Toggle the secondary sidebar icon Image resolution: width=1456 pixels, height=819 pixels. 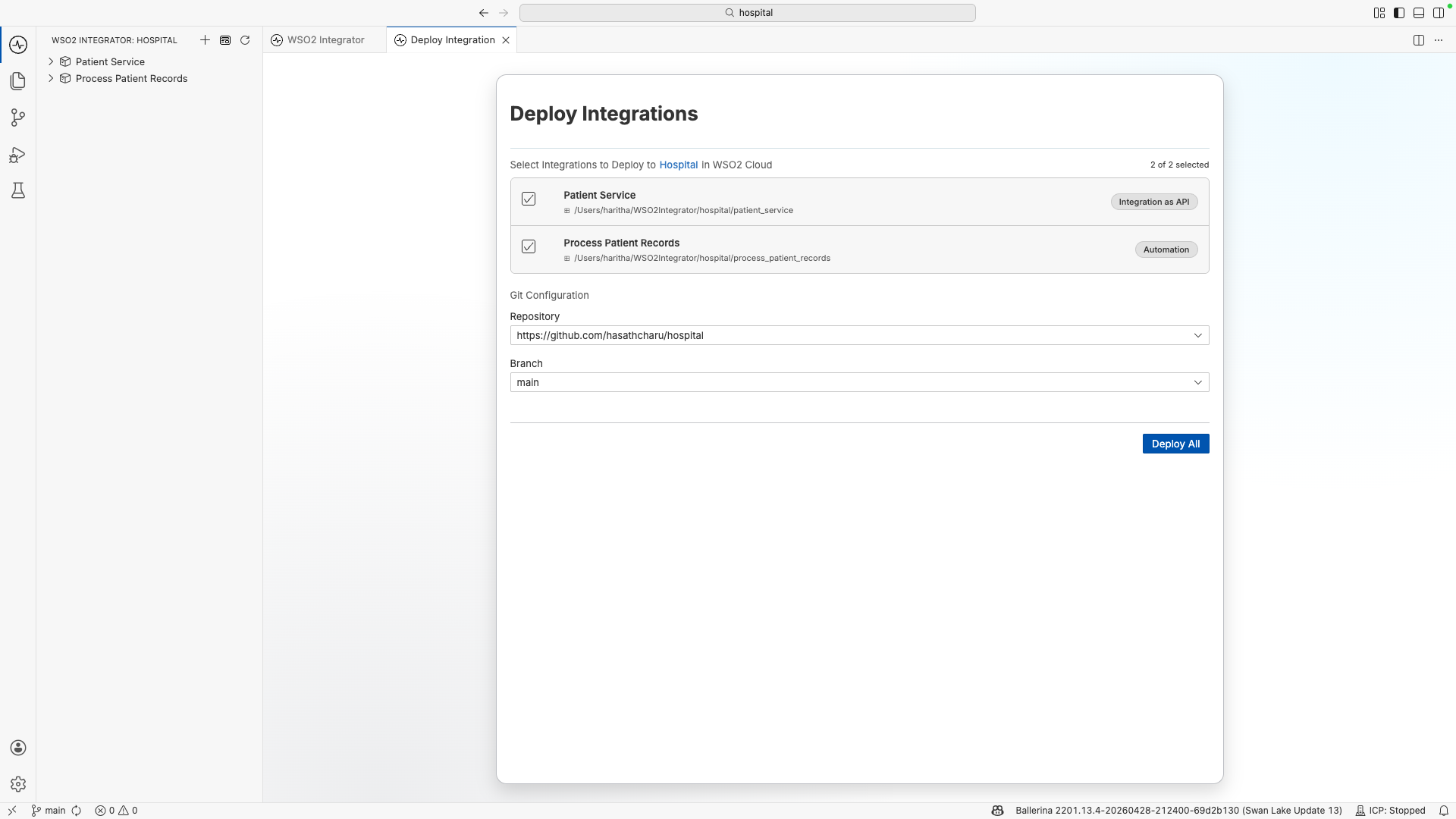click(x=1439, y=13)
